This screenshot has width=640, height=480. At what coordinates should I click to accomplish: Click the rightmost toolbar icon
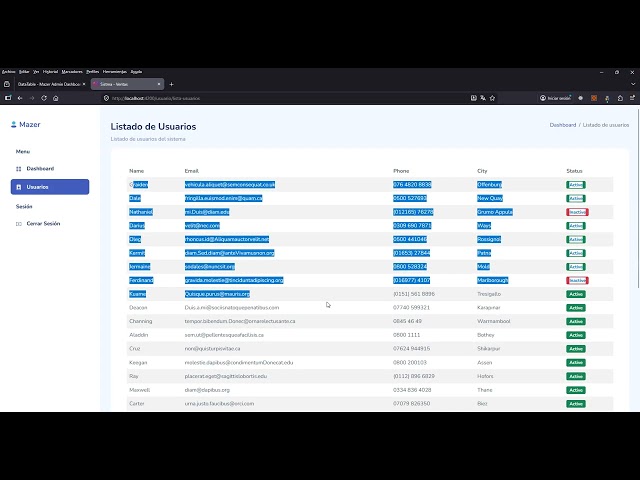(x=632, y=98)
